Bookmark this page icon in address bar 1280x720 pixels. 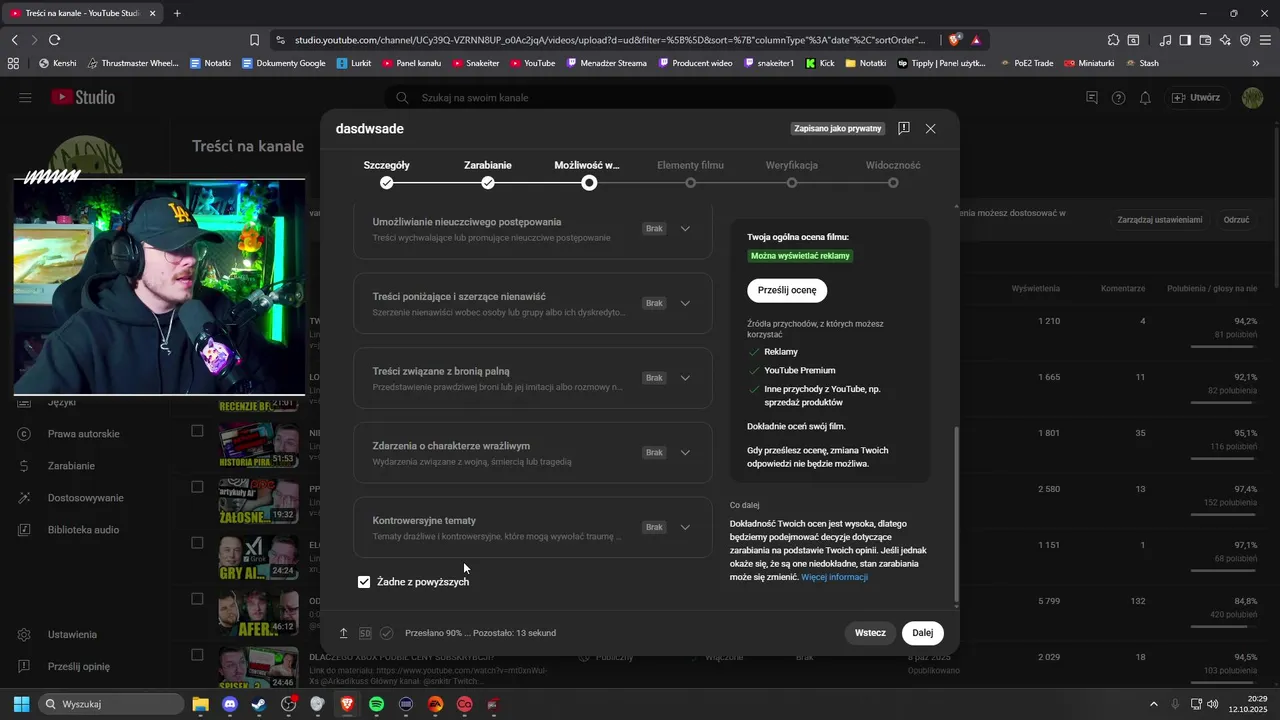coord(254,40)
